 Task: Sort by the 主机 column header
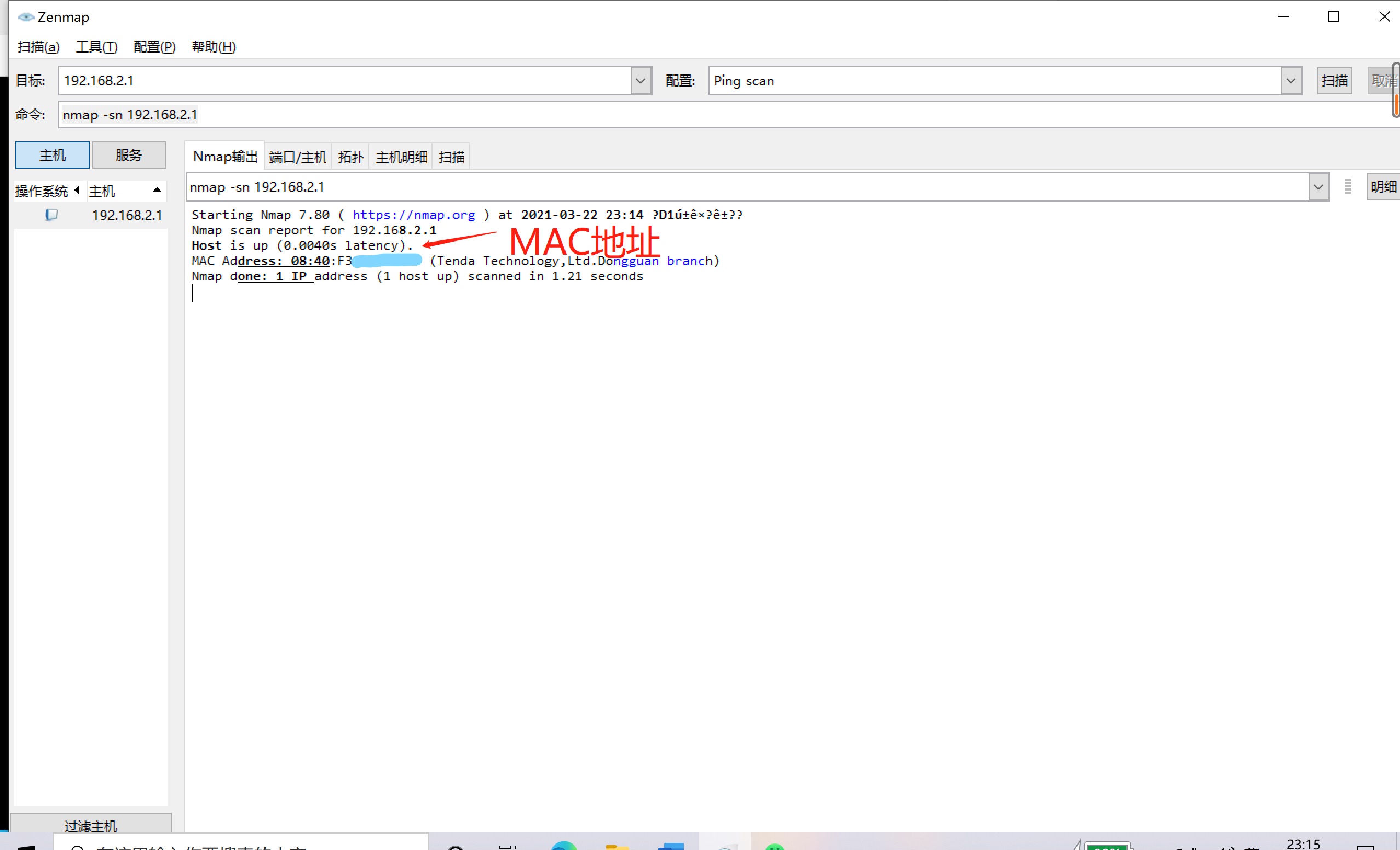tap(126, 191)
